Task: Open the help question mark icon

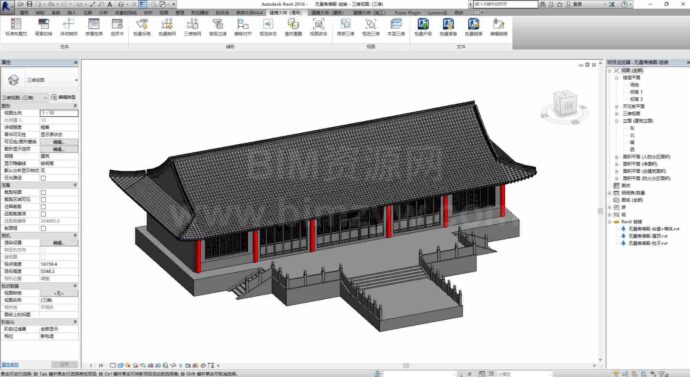Action: (x=624, y=4)
